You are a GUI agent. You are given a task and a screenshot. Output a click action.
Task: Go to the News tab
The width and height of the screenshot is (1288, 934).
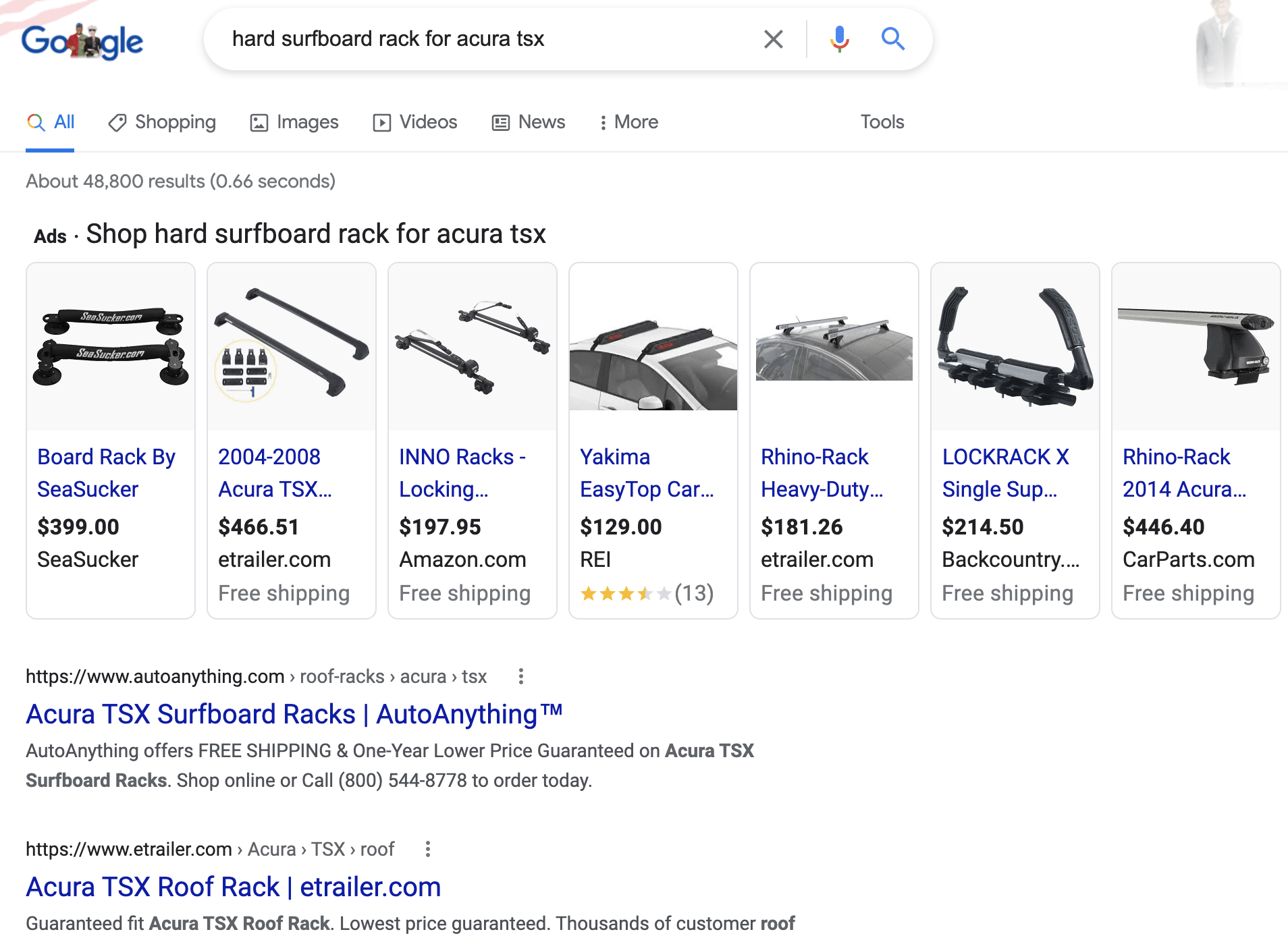pyautogui.click(x=529, y=122)
